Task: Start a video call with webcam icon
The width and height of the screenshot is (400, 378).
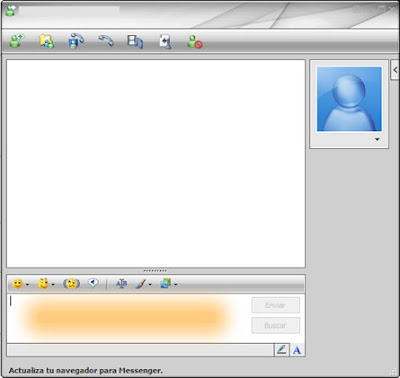Action: pos(76,41)
